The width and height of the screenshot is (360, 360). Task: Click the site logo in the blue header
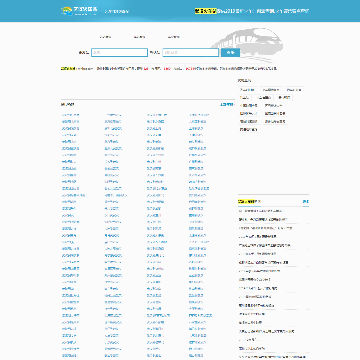[x=79, y=11]
